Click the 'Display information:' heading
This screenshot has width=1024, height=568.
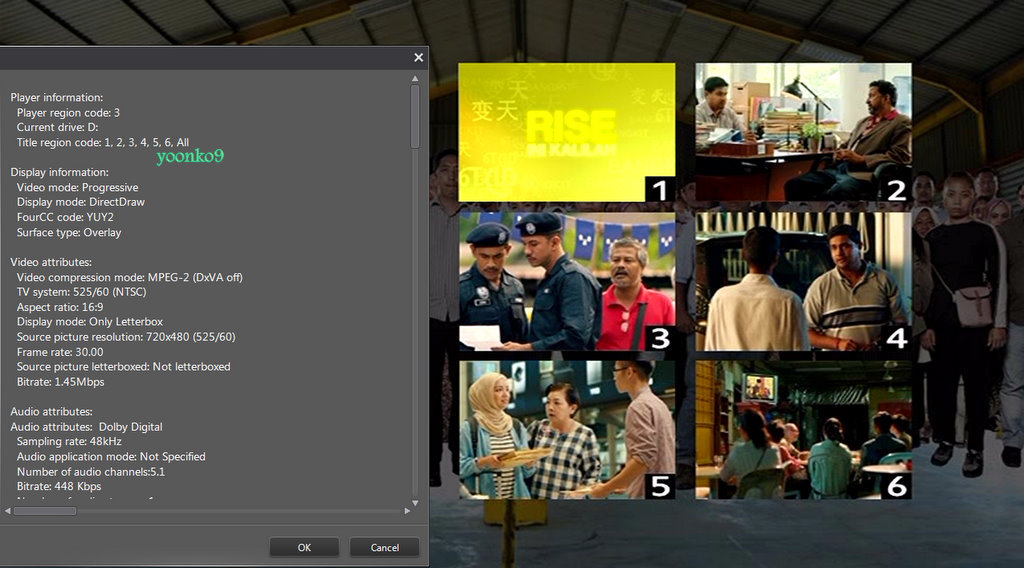[59, 172]
